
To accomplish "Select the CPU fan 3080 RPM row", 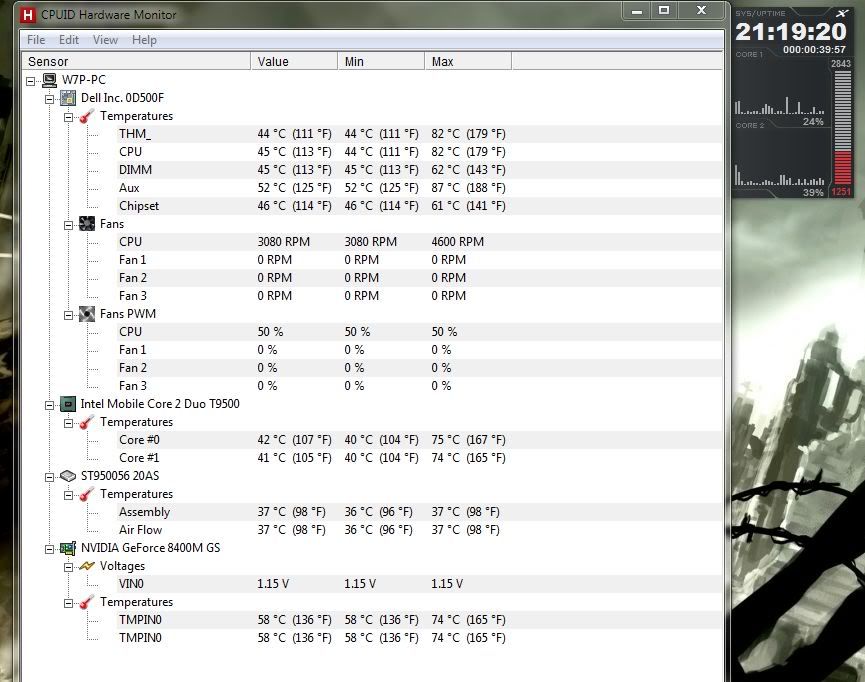I will pyautogui.click(x=419, y=242).
